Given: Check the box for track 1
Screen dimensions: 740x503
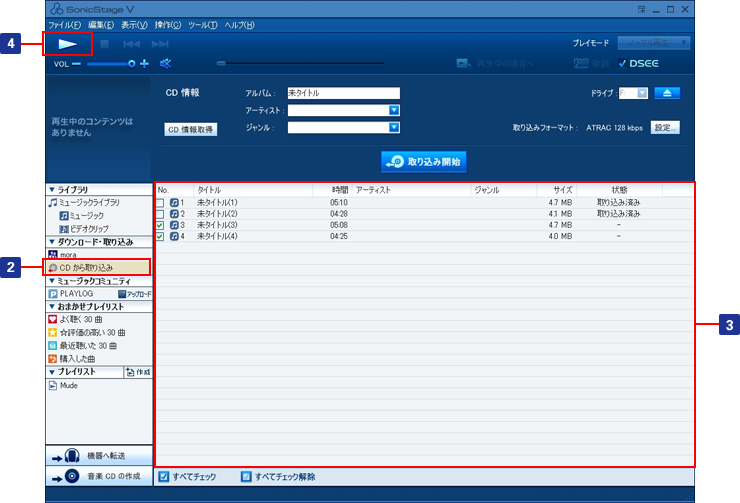Looking at the screenshot, I should point(161,203).
